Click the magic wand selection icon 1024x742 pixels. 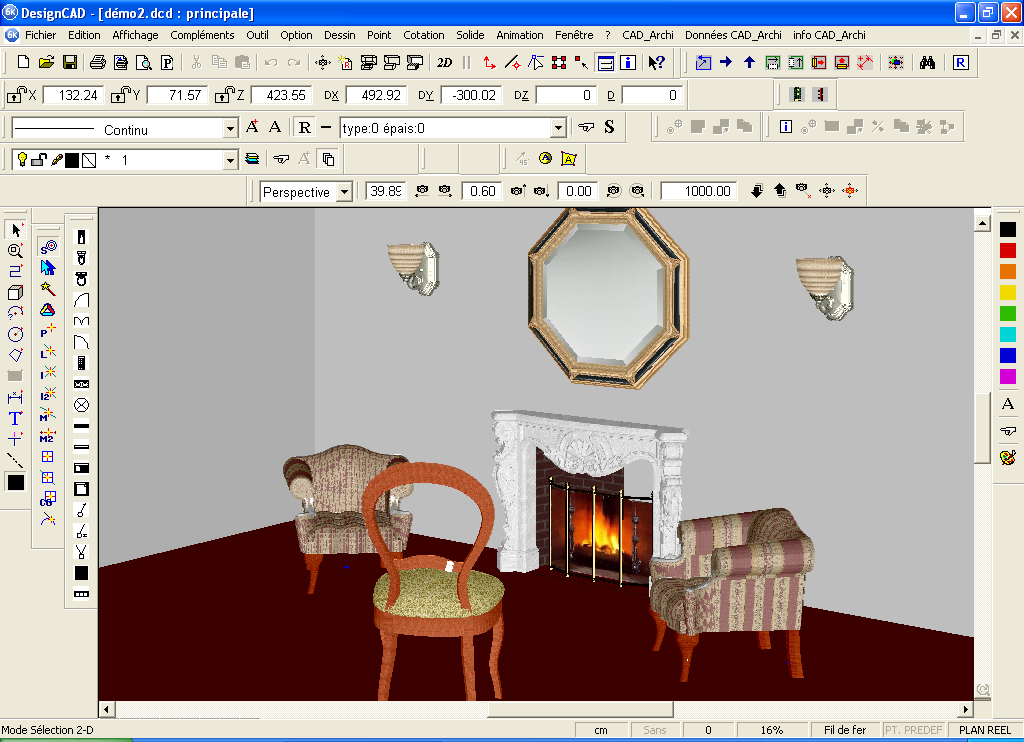click(48, 289)
